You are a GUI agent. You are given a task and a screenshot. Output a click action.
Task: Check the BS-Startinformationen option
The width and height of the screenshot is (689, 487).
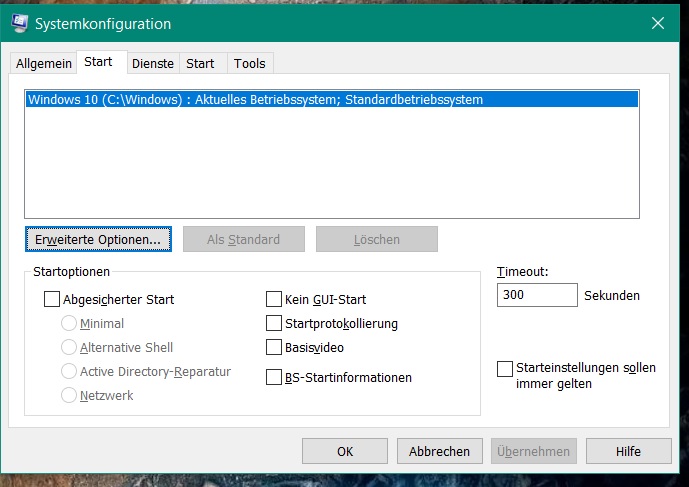(274, 377)
